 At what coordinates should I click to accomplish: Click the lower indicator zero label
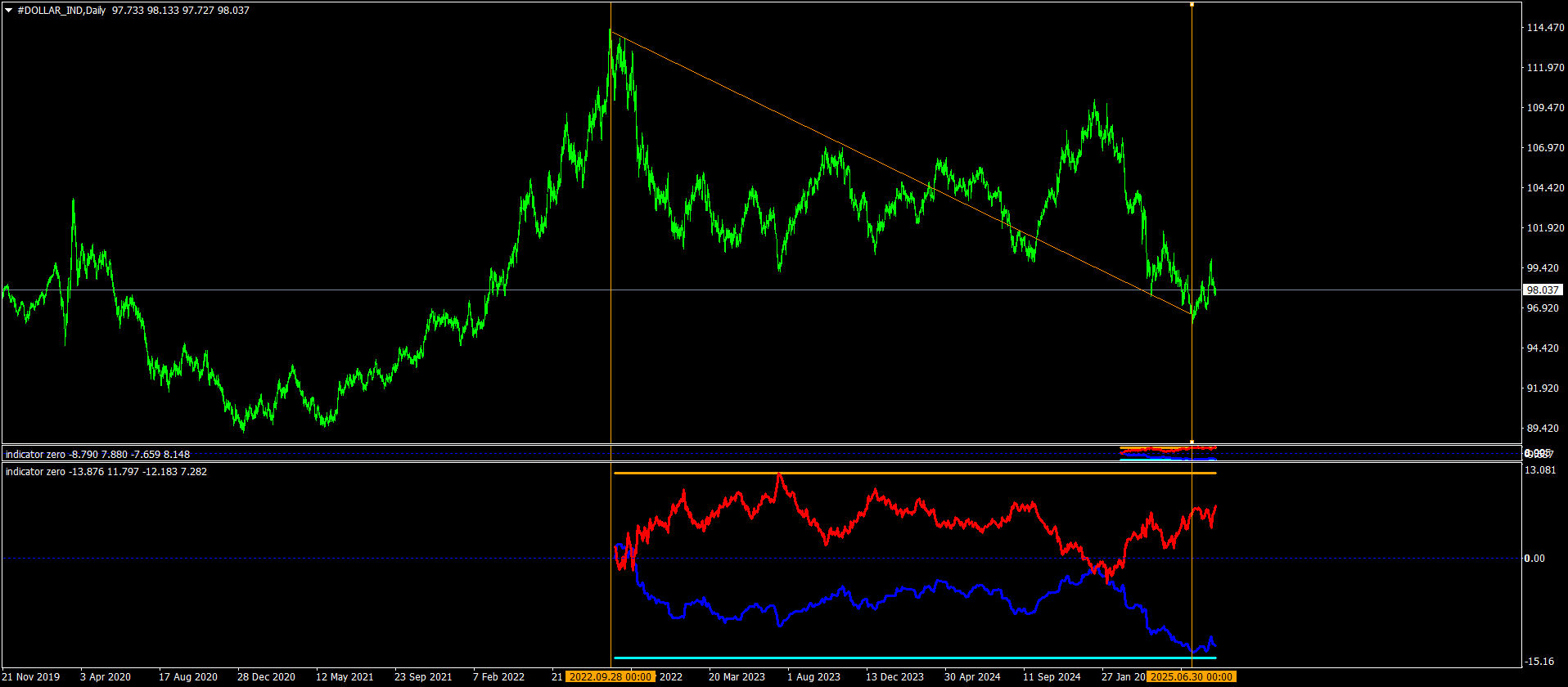35,472
